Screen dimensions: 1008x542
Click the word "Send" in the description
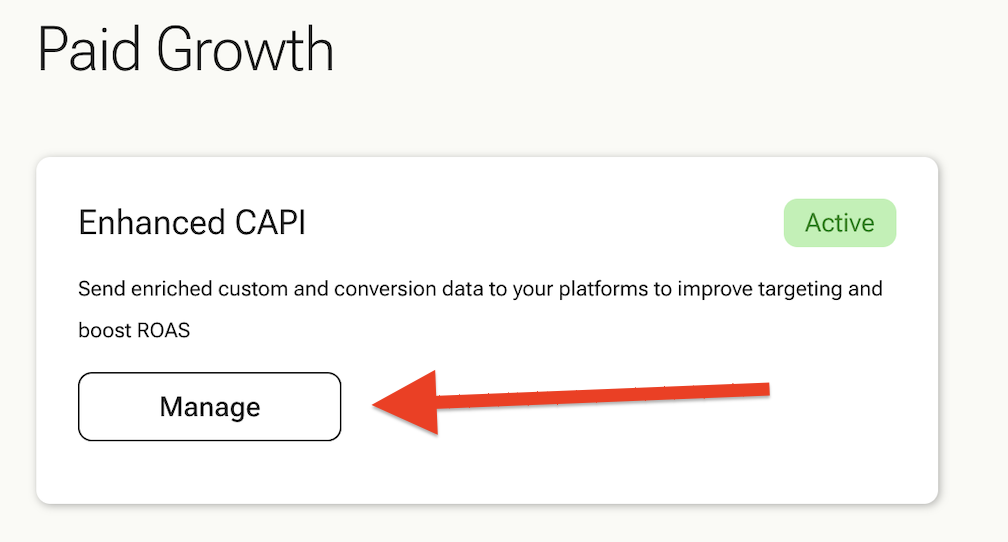tap(99, 290)
